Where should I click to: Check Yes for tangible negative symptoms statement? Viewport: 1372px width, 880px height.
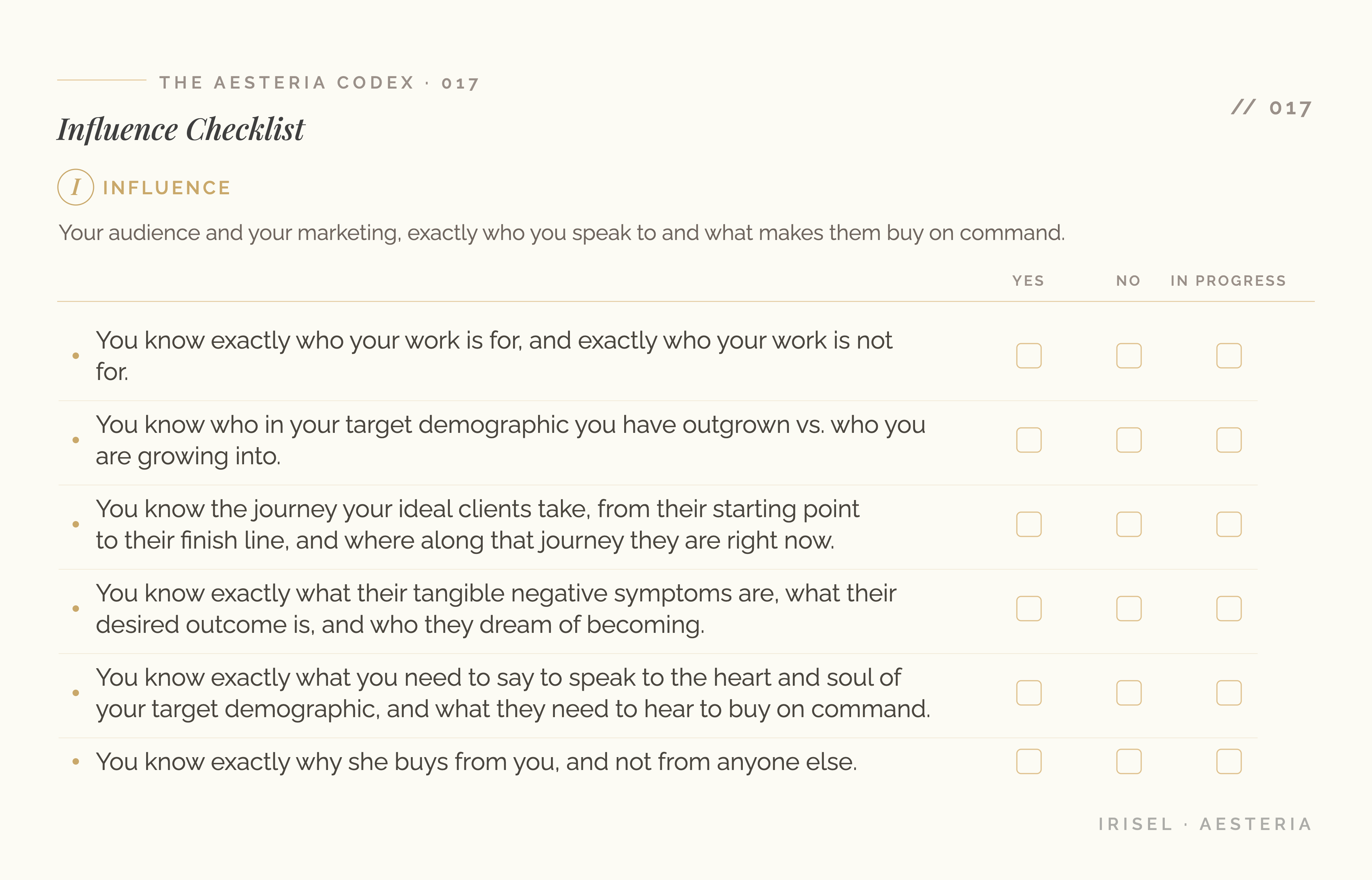(x=1028, y=609)
